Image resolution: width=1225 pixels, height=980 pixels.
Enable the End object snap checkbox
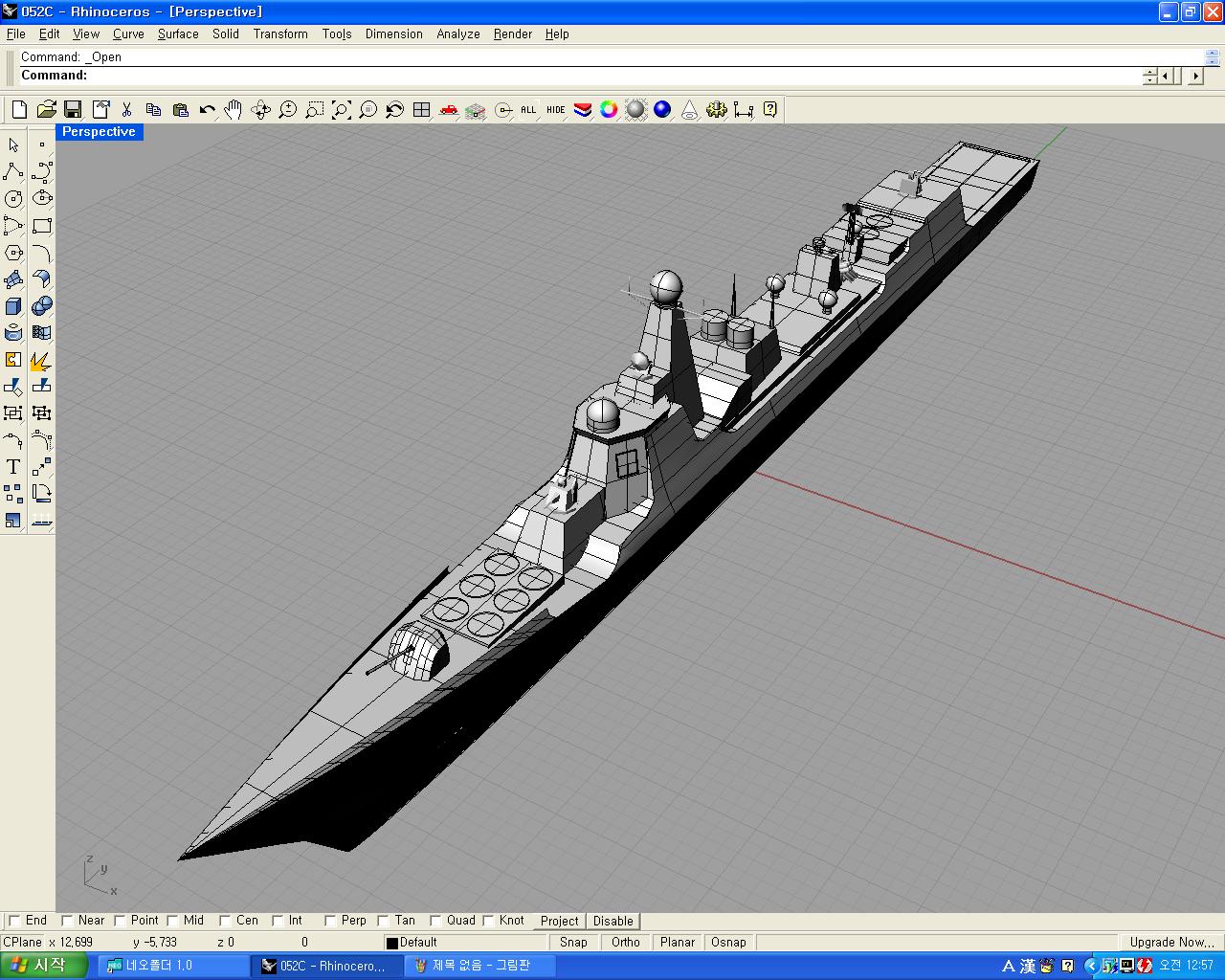point(14,921)
